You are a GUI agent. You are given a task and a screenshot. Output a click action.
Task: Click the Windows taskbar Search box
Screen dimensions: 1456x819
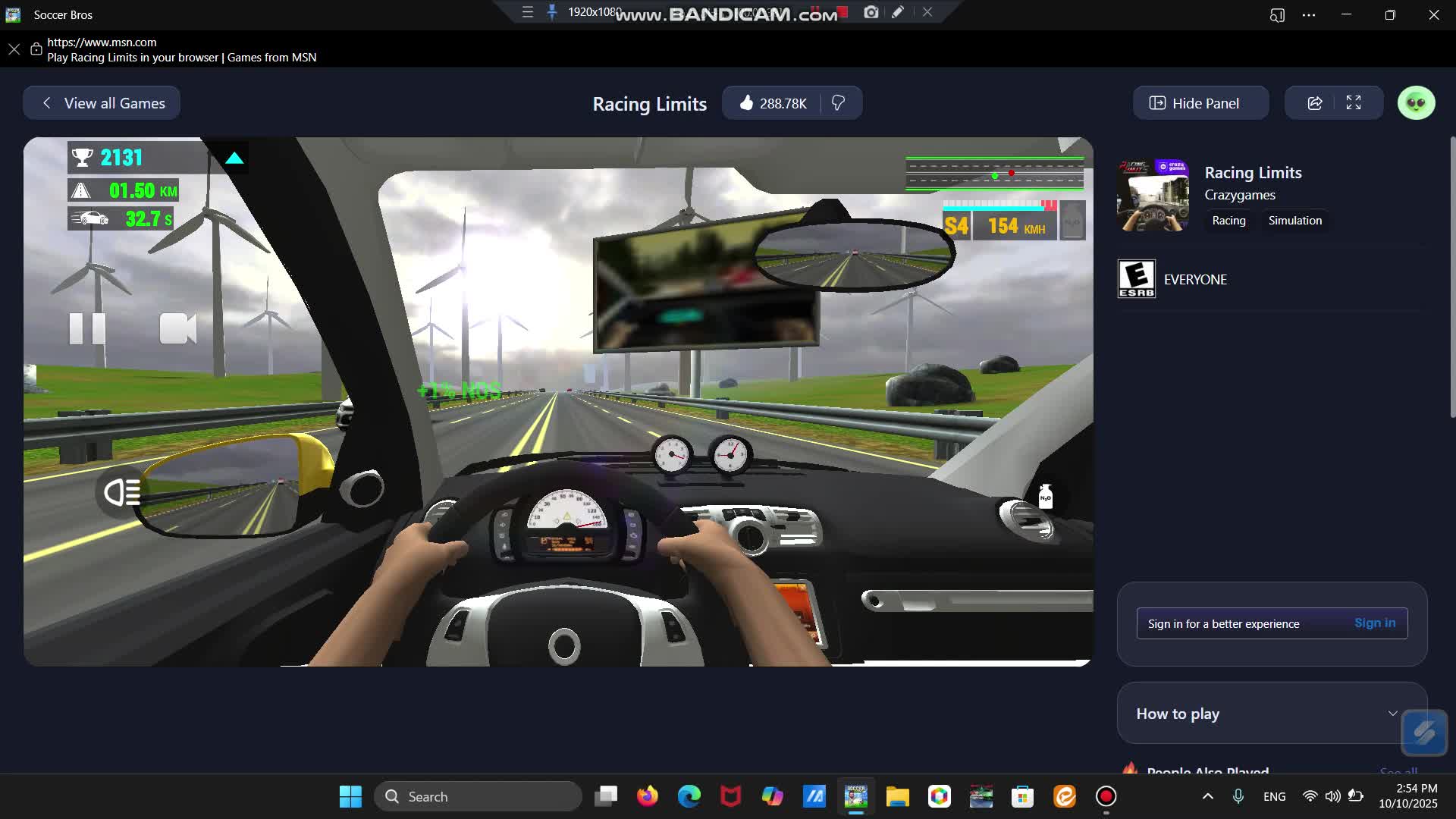[x=478, y=796]
